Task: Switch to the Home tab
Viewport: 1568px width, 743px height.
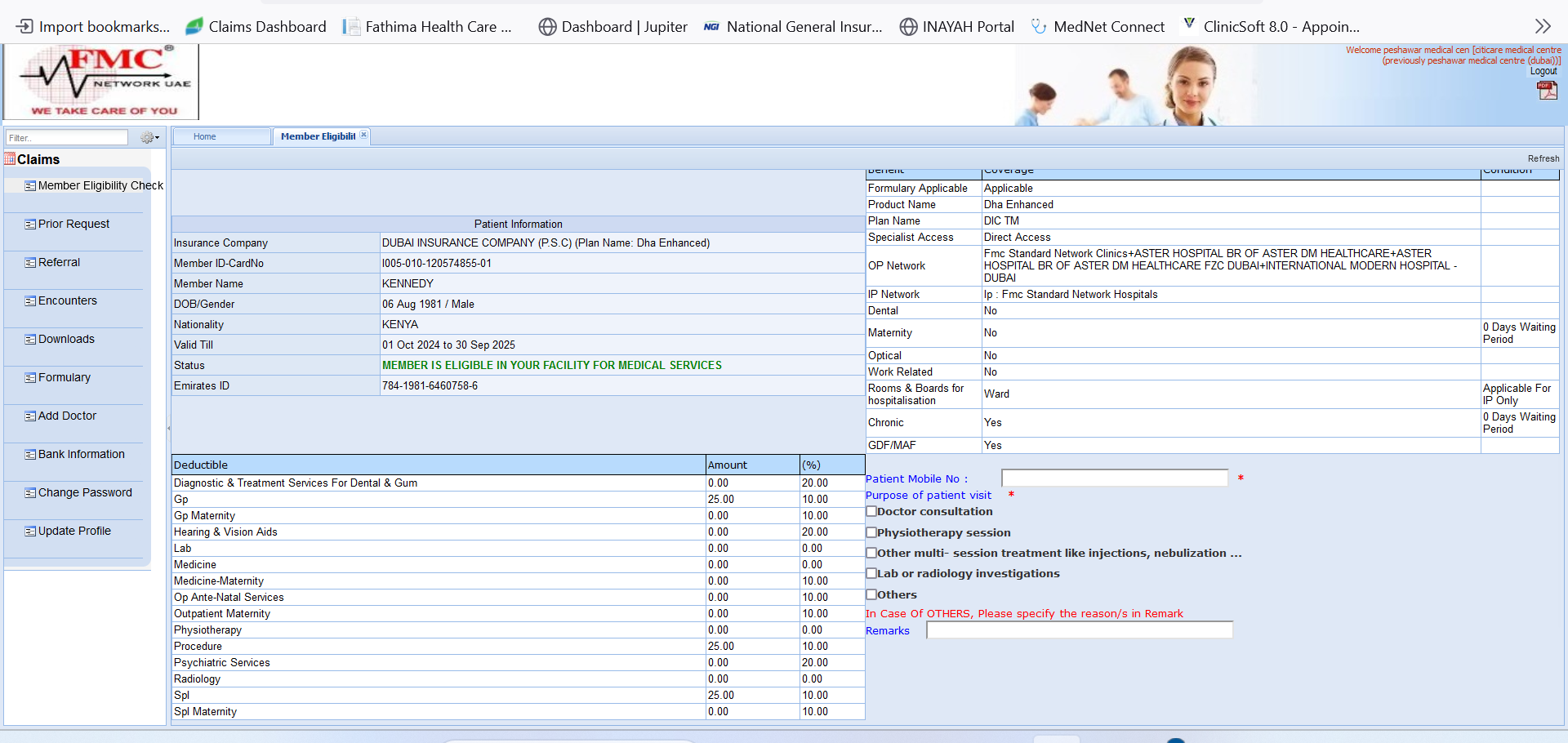Action: point(205,136)
